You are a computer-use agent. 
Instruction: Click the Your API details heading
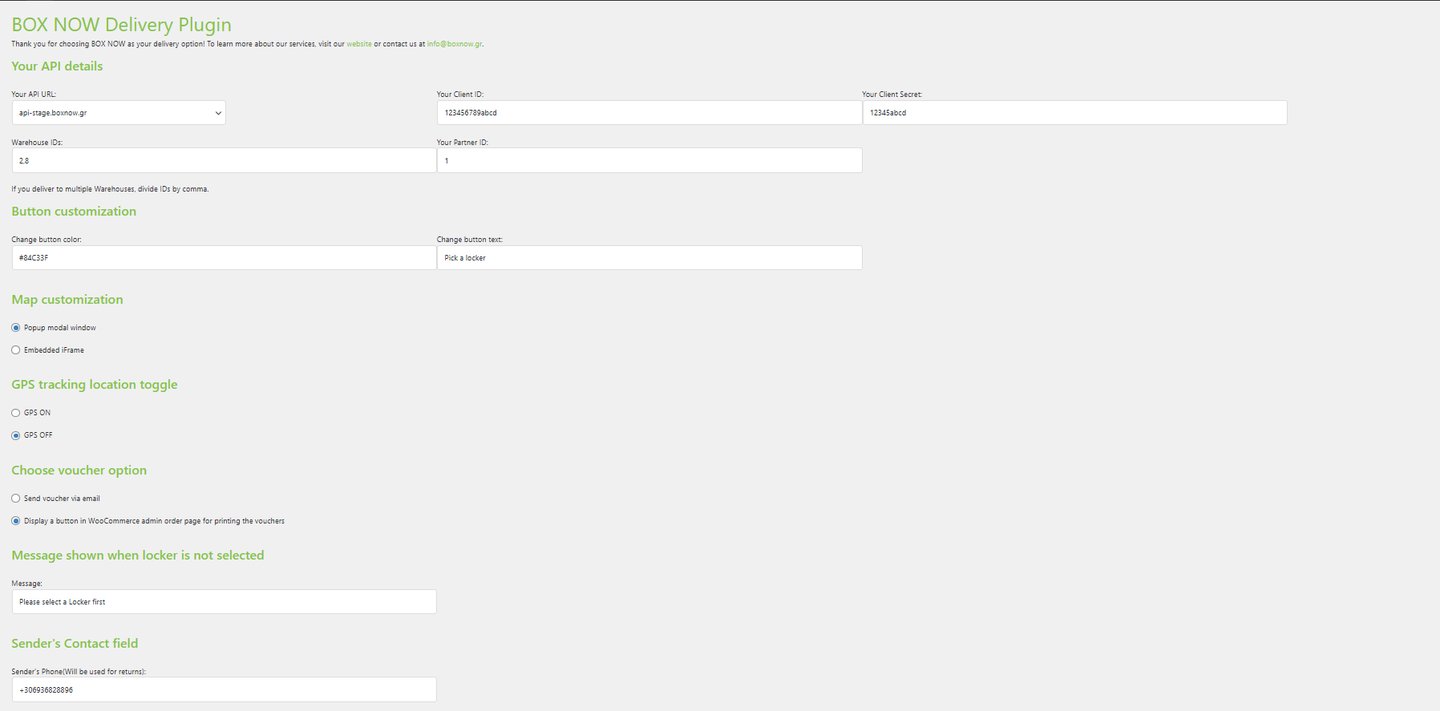coord(57,66)
